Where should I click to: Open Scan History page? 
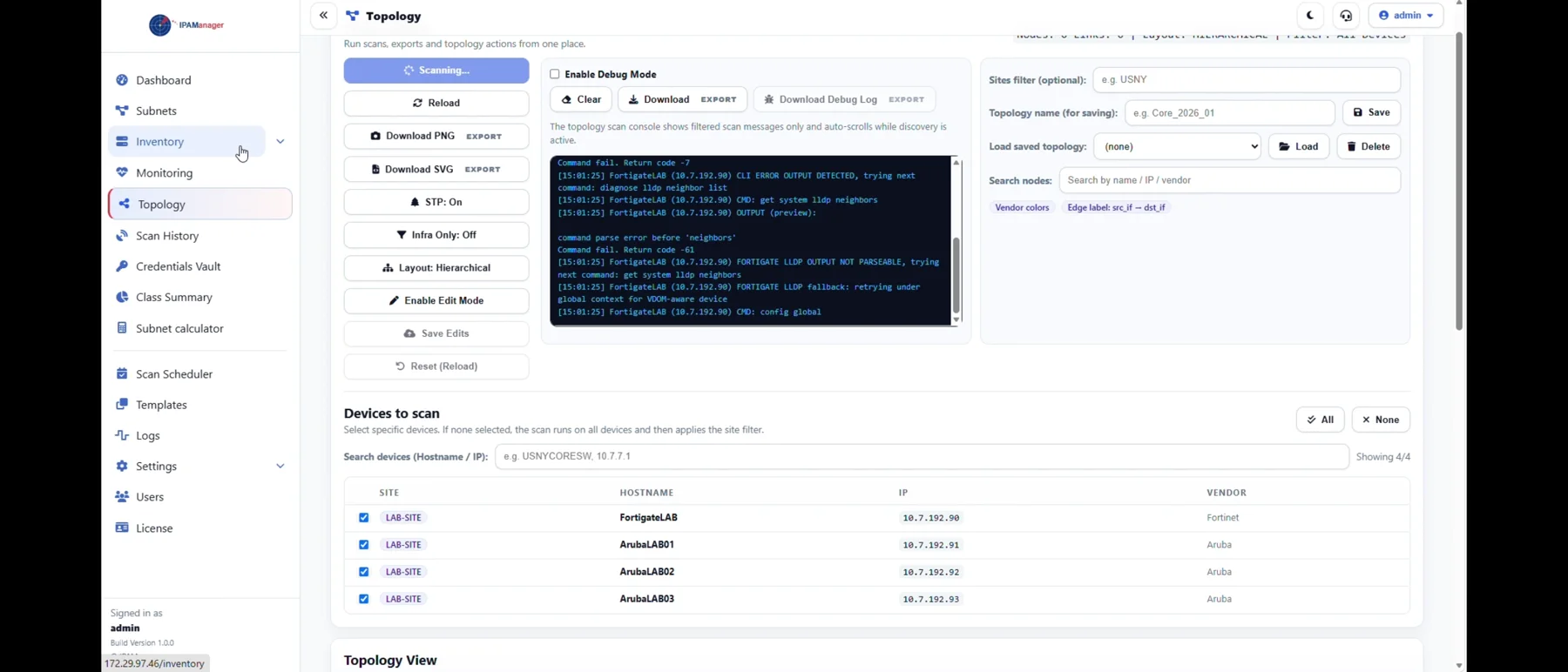(x=167, y=236)
